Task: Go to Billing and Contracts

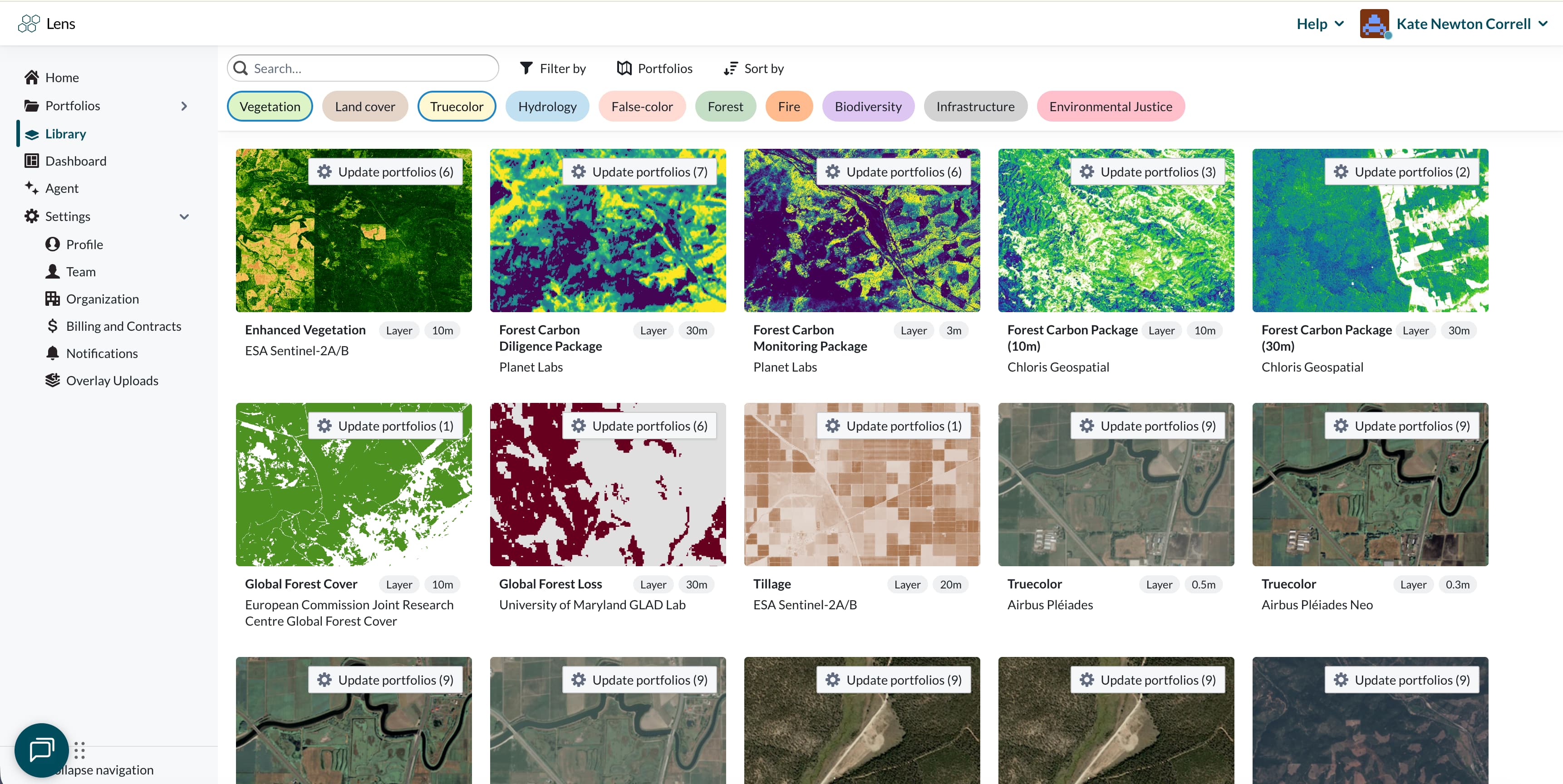Action: 123,326
